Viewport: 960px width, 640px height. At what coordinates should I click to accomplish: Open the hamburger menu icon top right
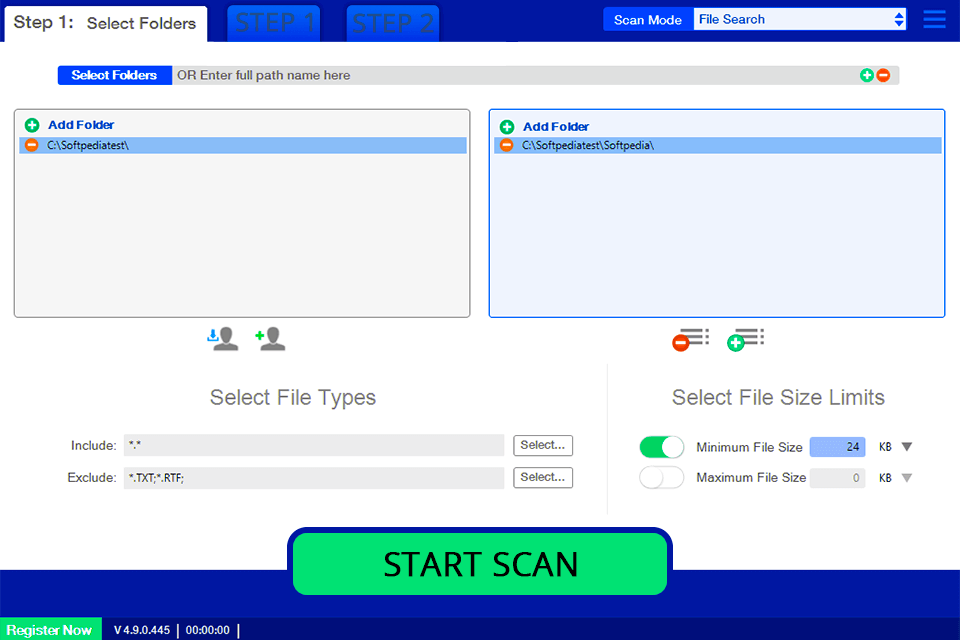934,18
